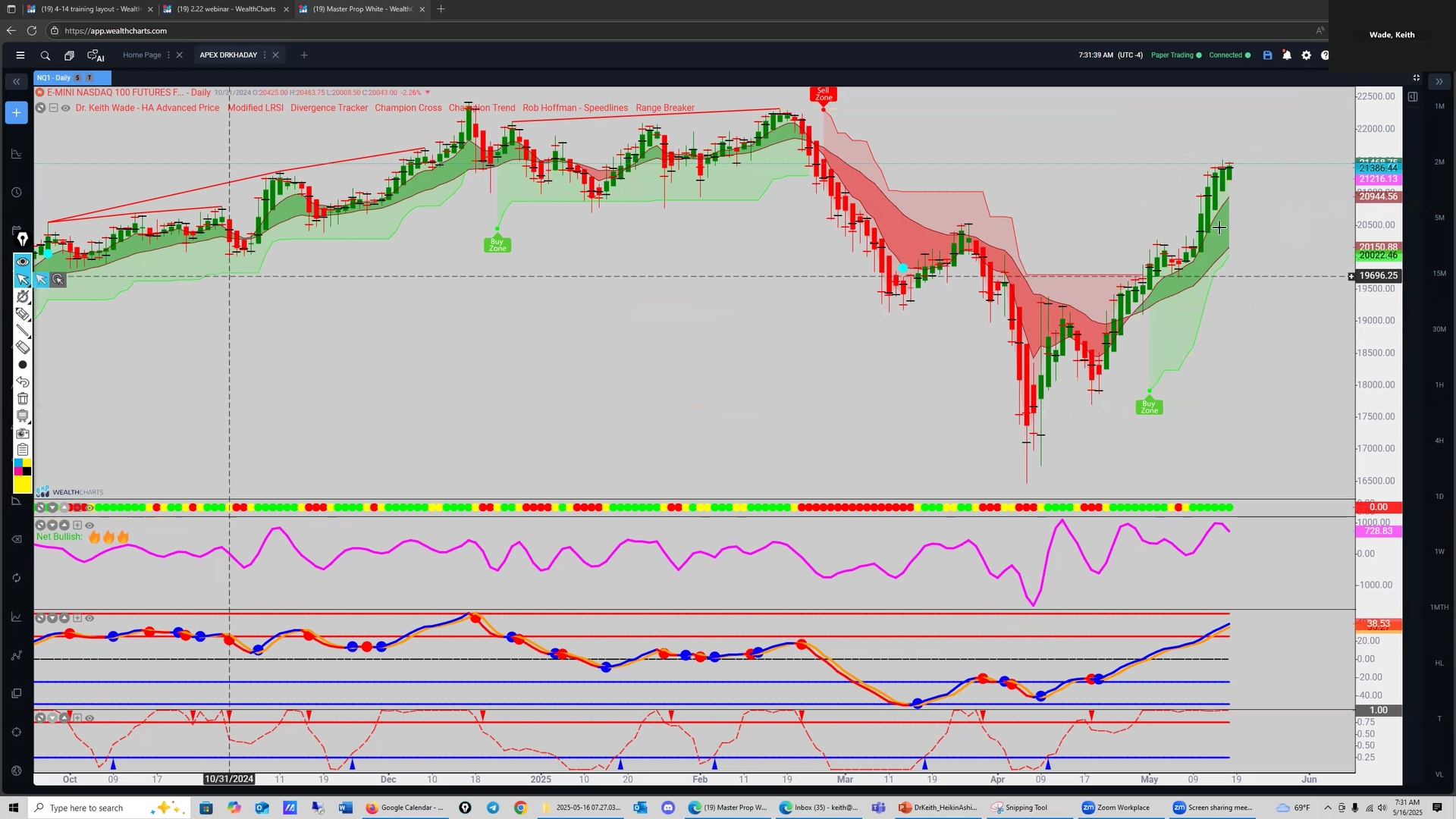Image resolution: width=1456 pixels, height=819 pixels.
Task: Click the undo drawing arrow
Action: click(23, 382)
